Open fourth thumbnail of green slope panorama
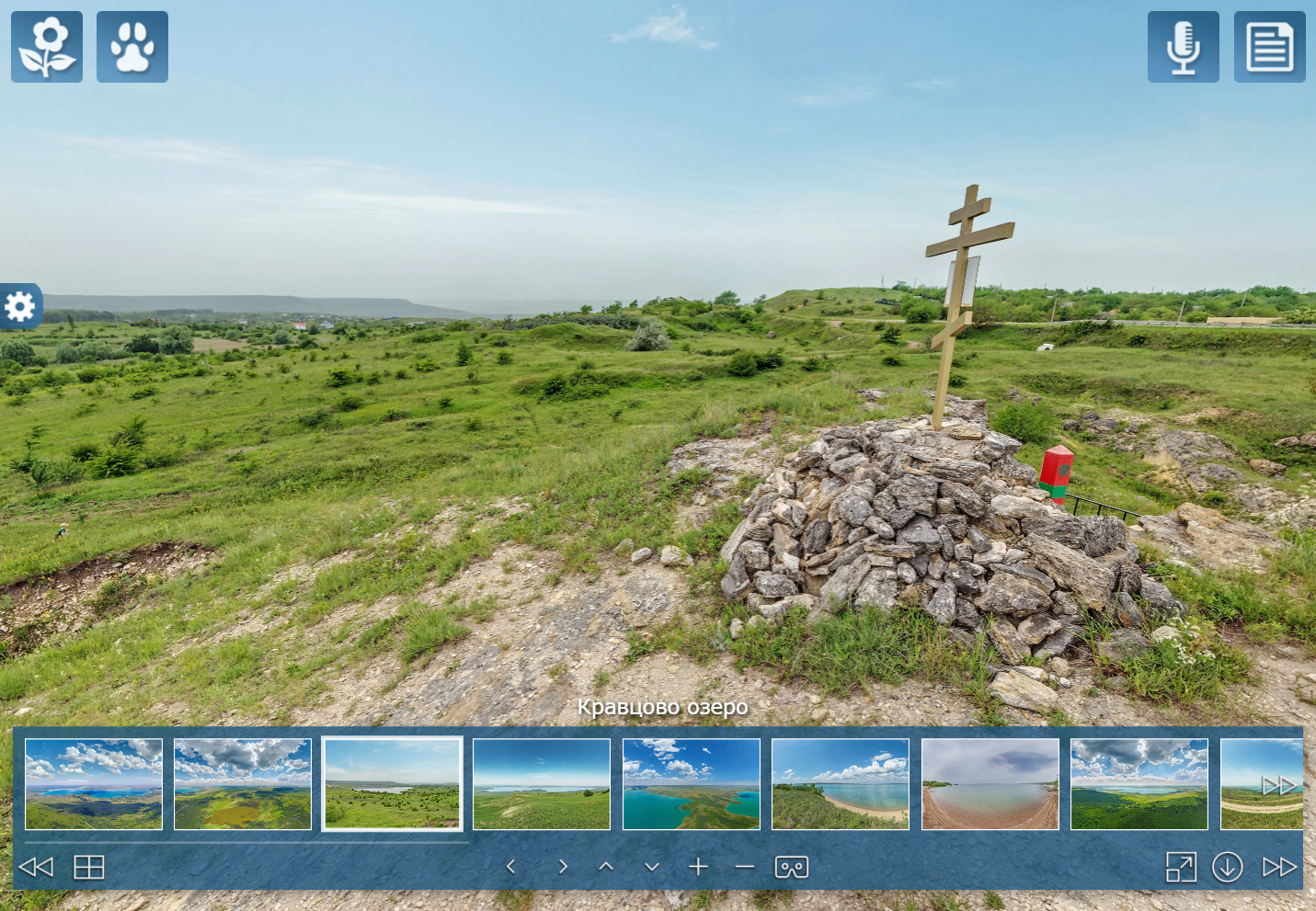1316x911 pixels. [542, 784]
